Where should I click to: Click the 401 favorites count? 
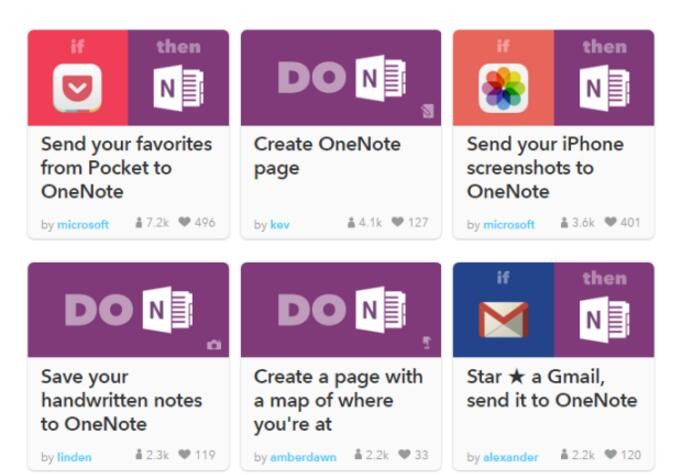pos(630,222)
